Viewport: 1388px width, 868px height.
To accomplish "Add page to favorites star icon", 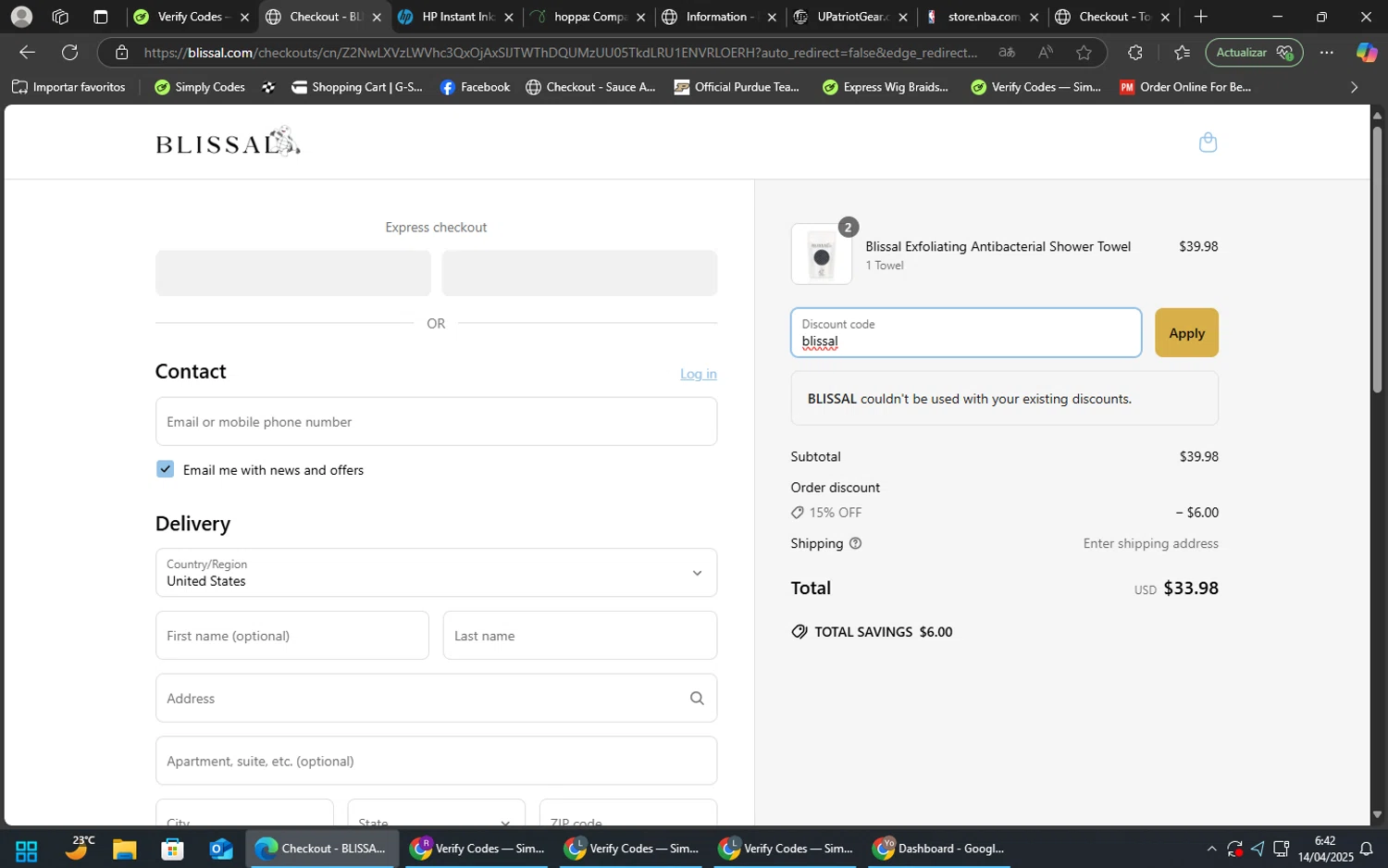I will pos(1084,53).
